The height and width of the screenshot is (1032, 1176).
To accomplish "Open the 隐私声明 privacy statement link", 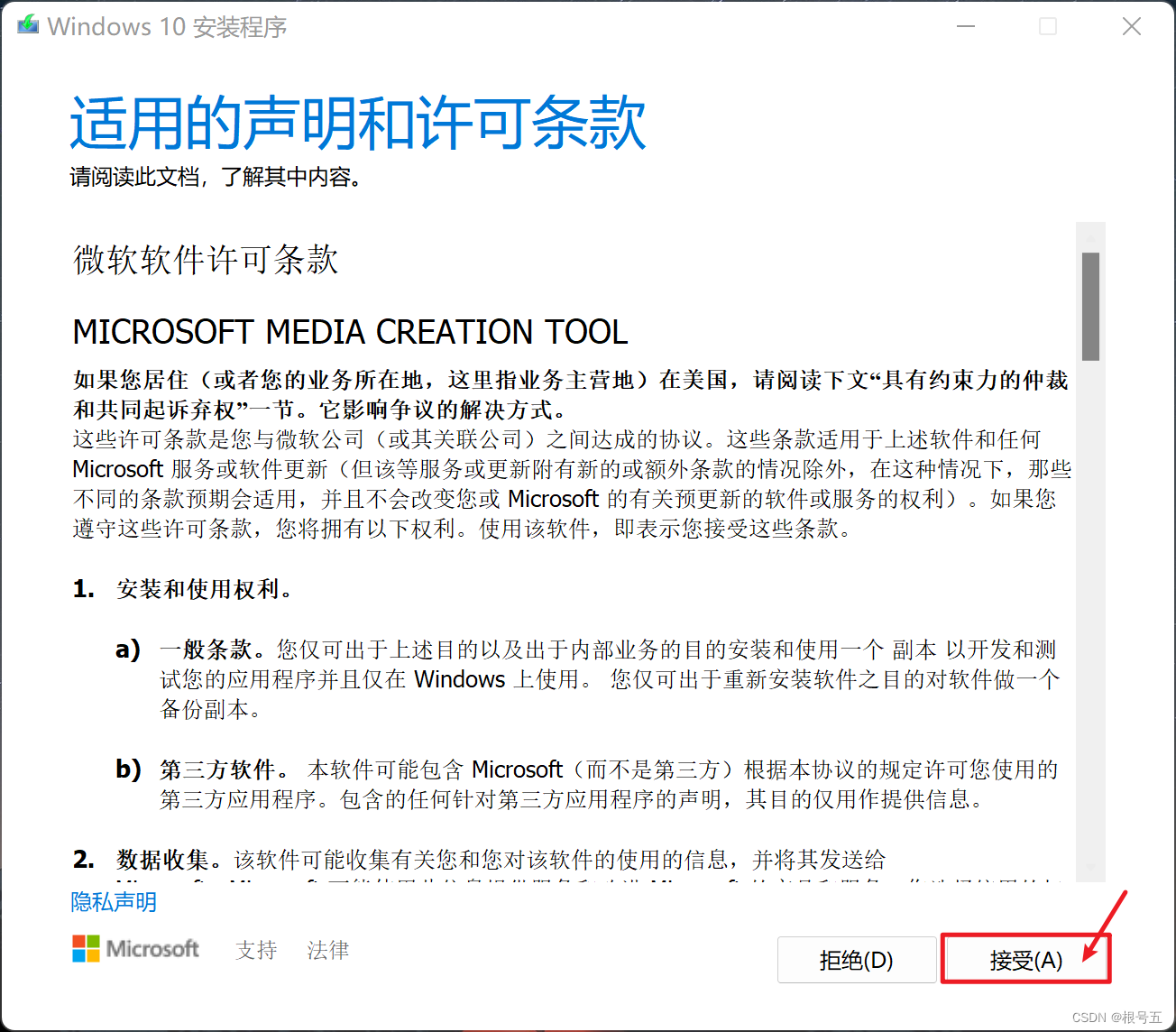I will (114, 902).
